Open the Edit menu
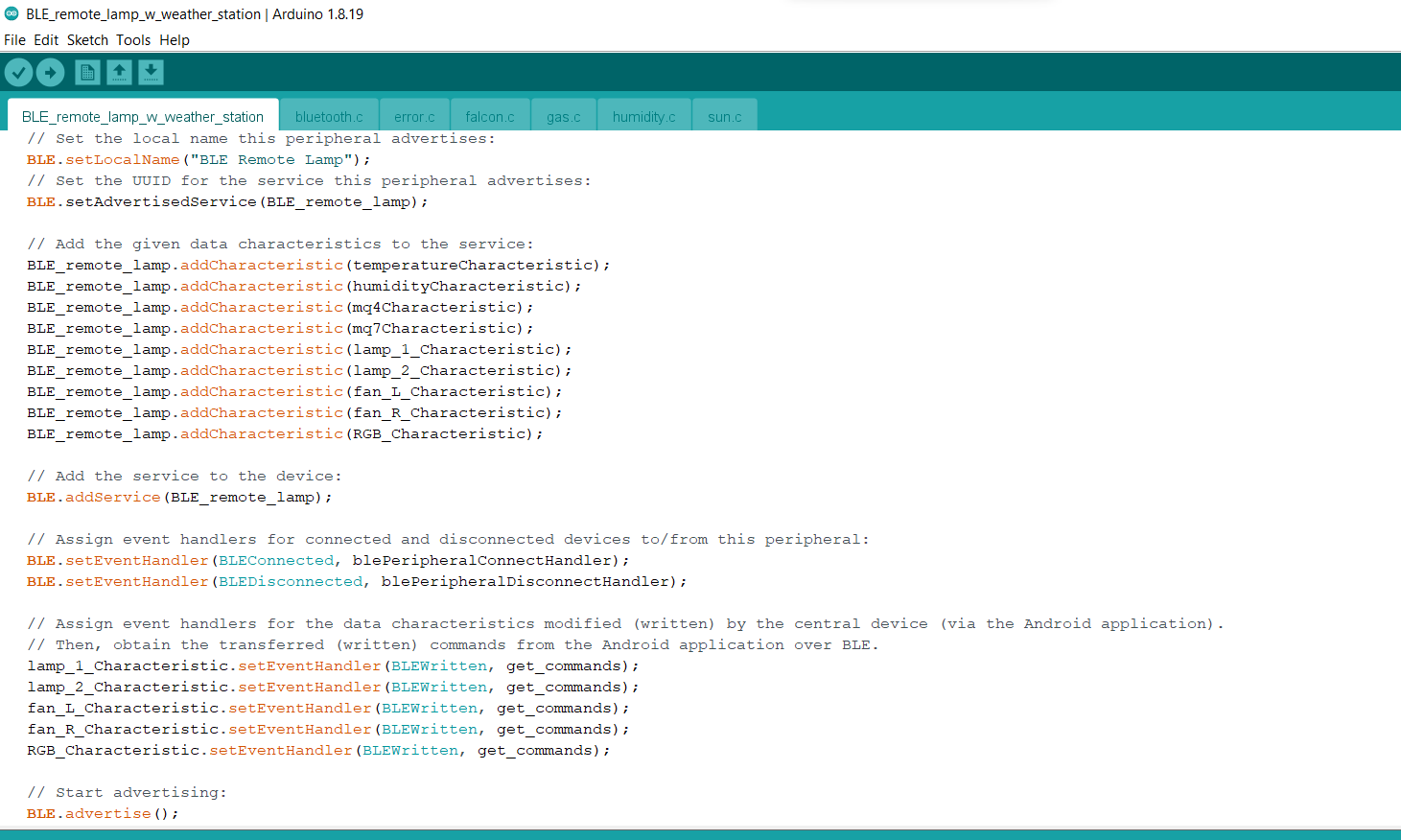This screenshot has height=840, width=1401. pos(45,40)
